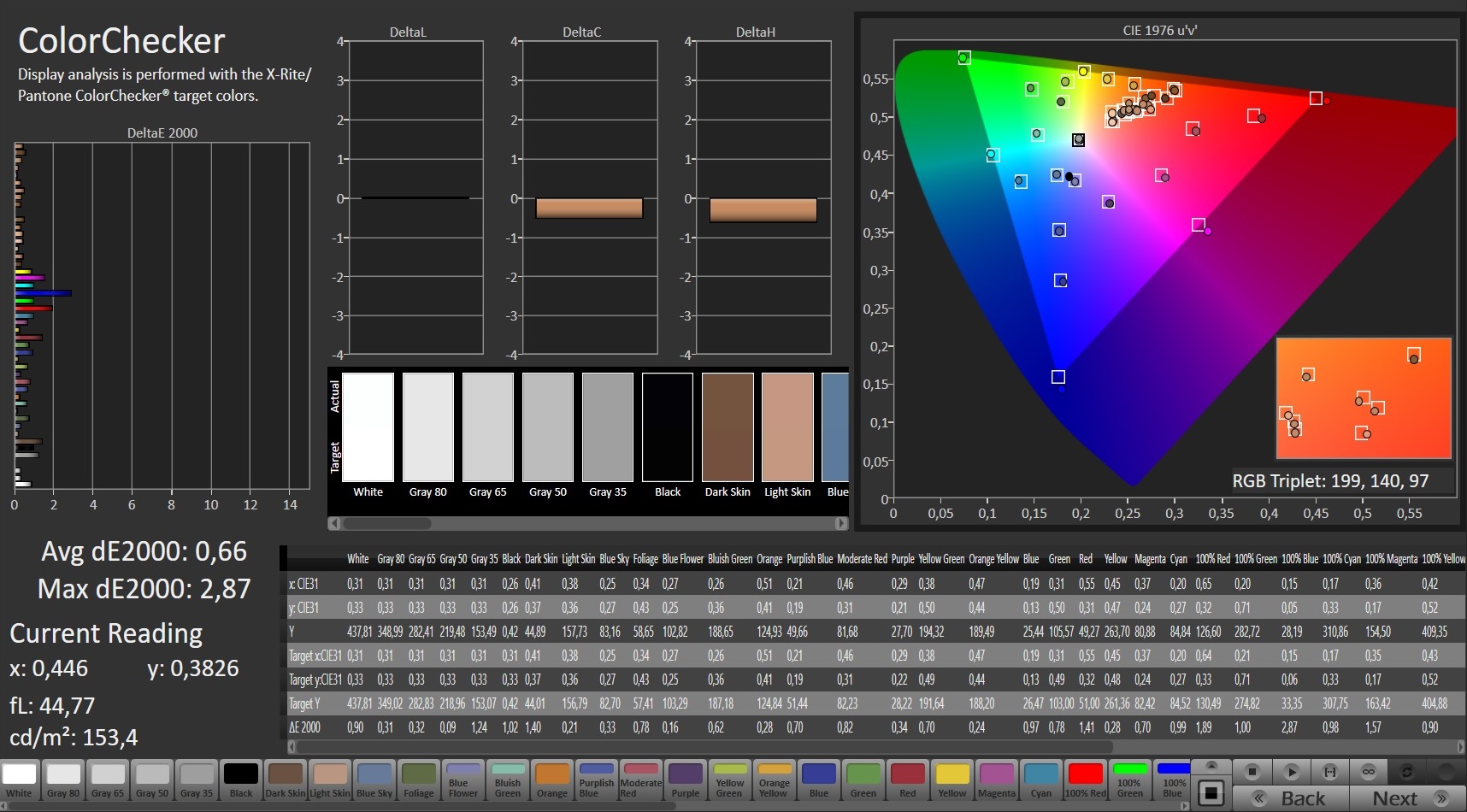The width and height of the screenshot is (1467, 812).
Task: Click the Play read-series icon
Action: click(1291, 772)
